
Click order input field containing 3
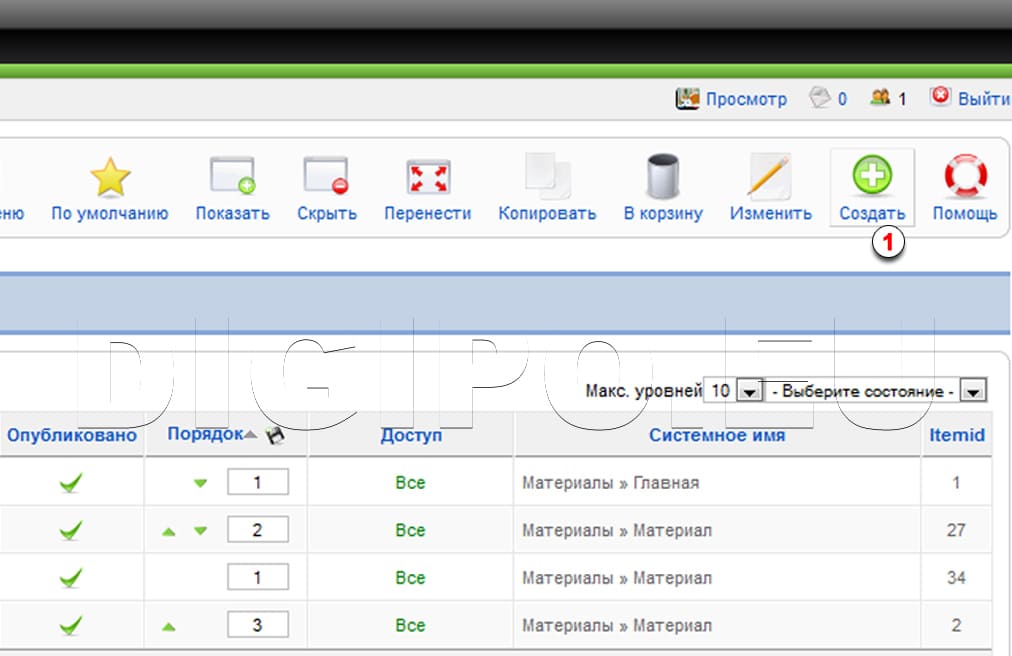[x=257, y=626]
